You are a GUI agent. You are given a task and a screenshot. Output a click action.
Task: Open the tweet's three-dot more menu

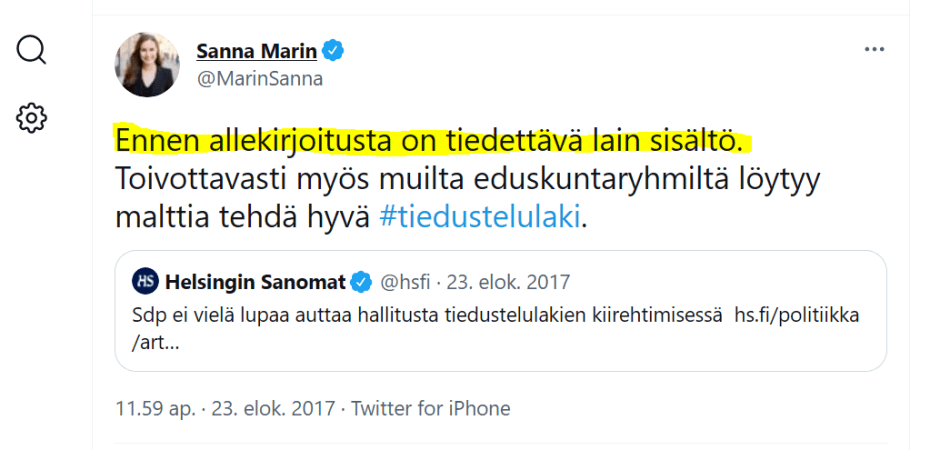coord(874,50)
